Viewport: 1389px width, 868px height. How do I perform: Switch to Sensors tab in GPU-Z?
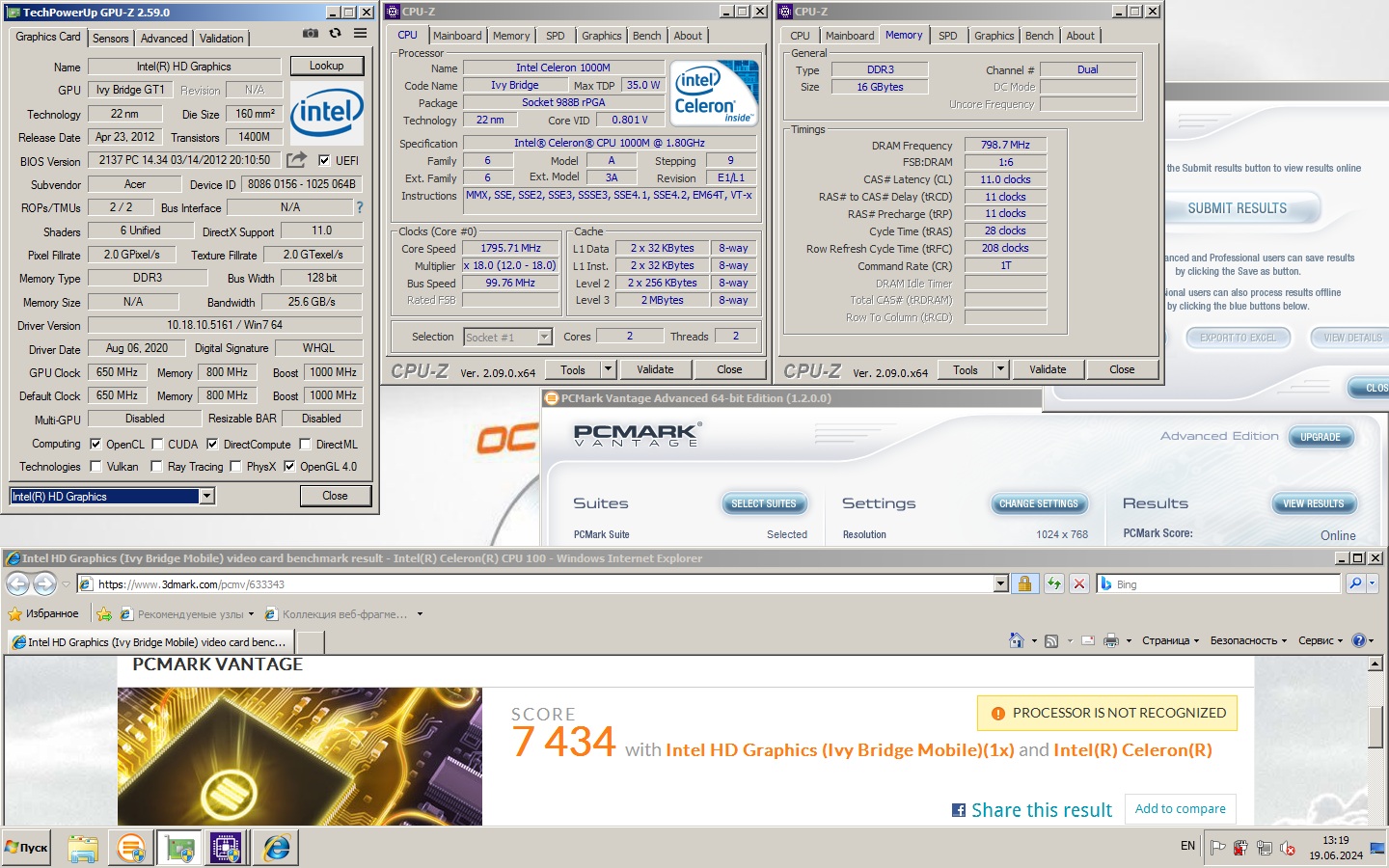coord(110,39)
